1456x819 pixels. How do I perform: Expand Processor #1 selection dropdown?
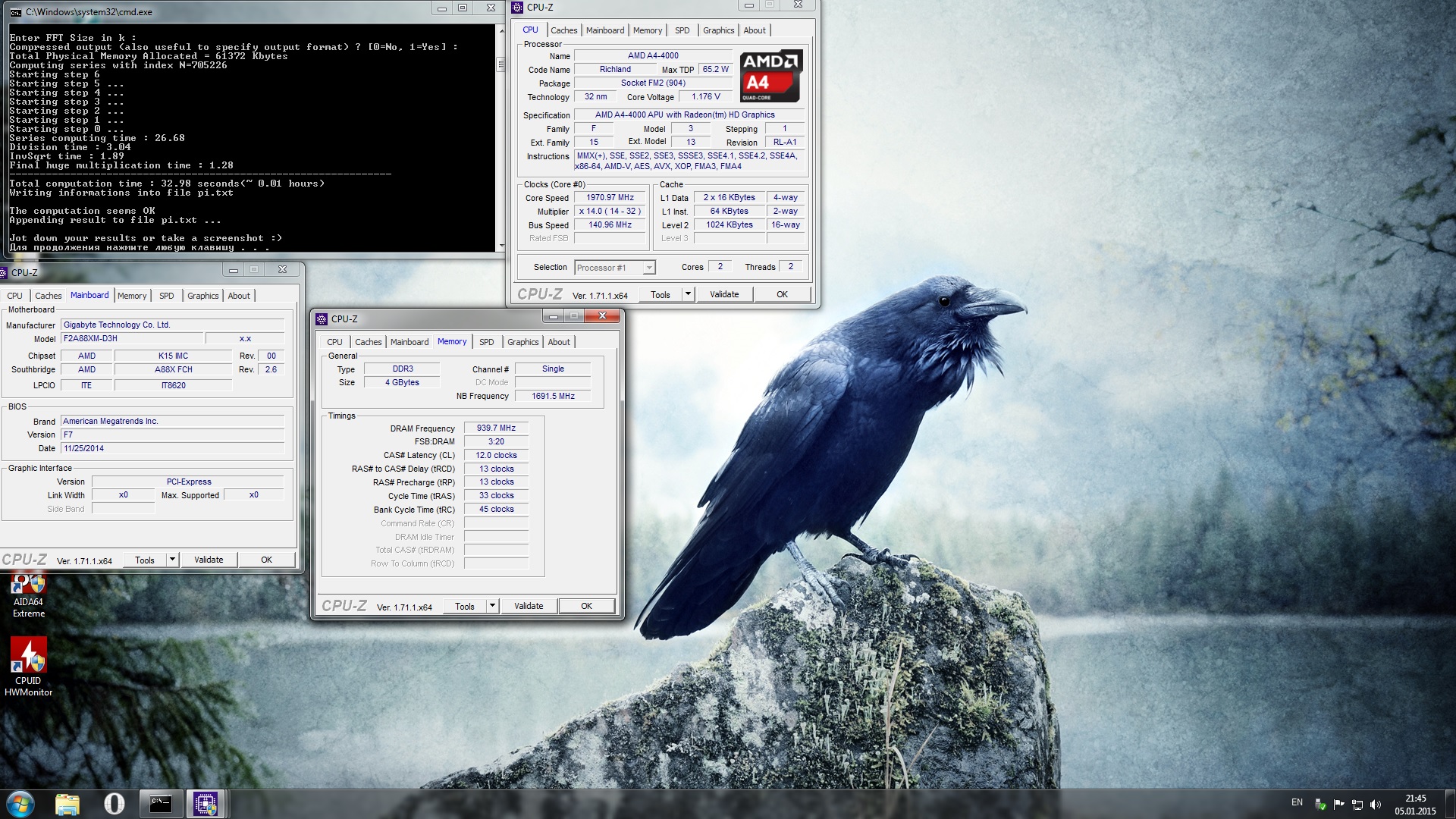pyautogui.click(x=649, y=268)
